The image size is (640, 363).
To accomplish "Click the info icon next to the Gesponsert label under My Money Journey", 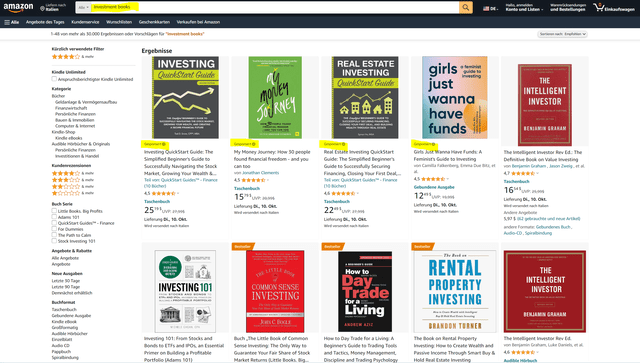I will tap(253, 144).
